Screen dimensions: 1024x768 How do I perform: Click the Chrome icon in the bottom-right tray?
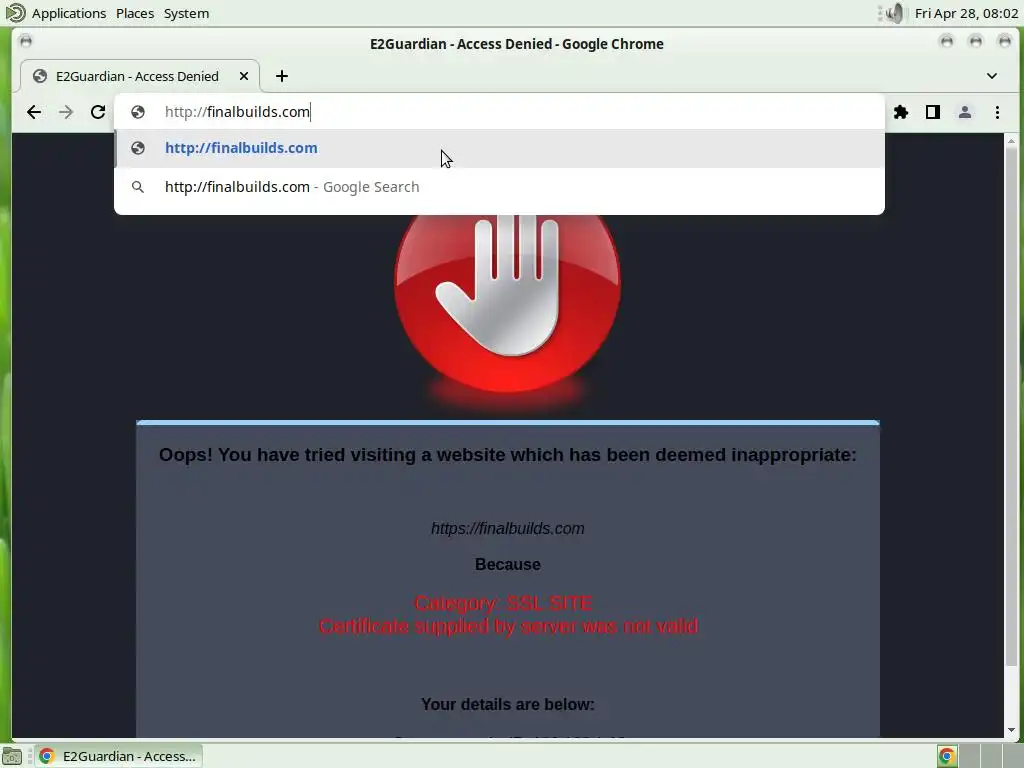pos(946,756)
